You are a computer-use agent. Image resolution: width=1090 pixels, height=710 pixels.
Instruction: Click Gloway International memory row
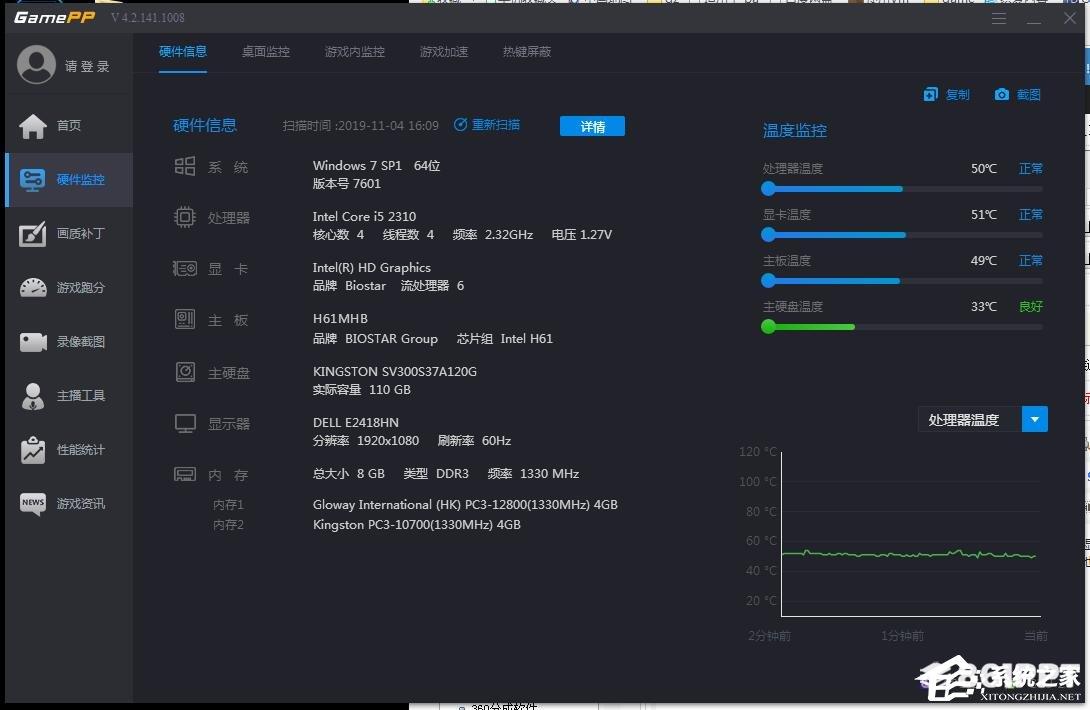[465, 505]
